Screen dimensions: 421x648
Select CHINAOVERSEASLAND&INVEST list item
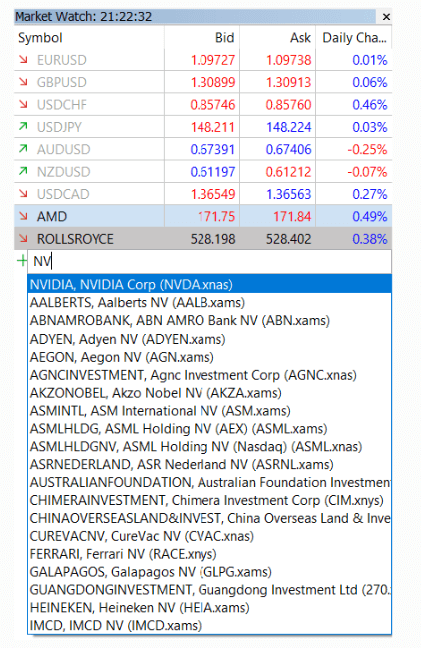[209, 518]
